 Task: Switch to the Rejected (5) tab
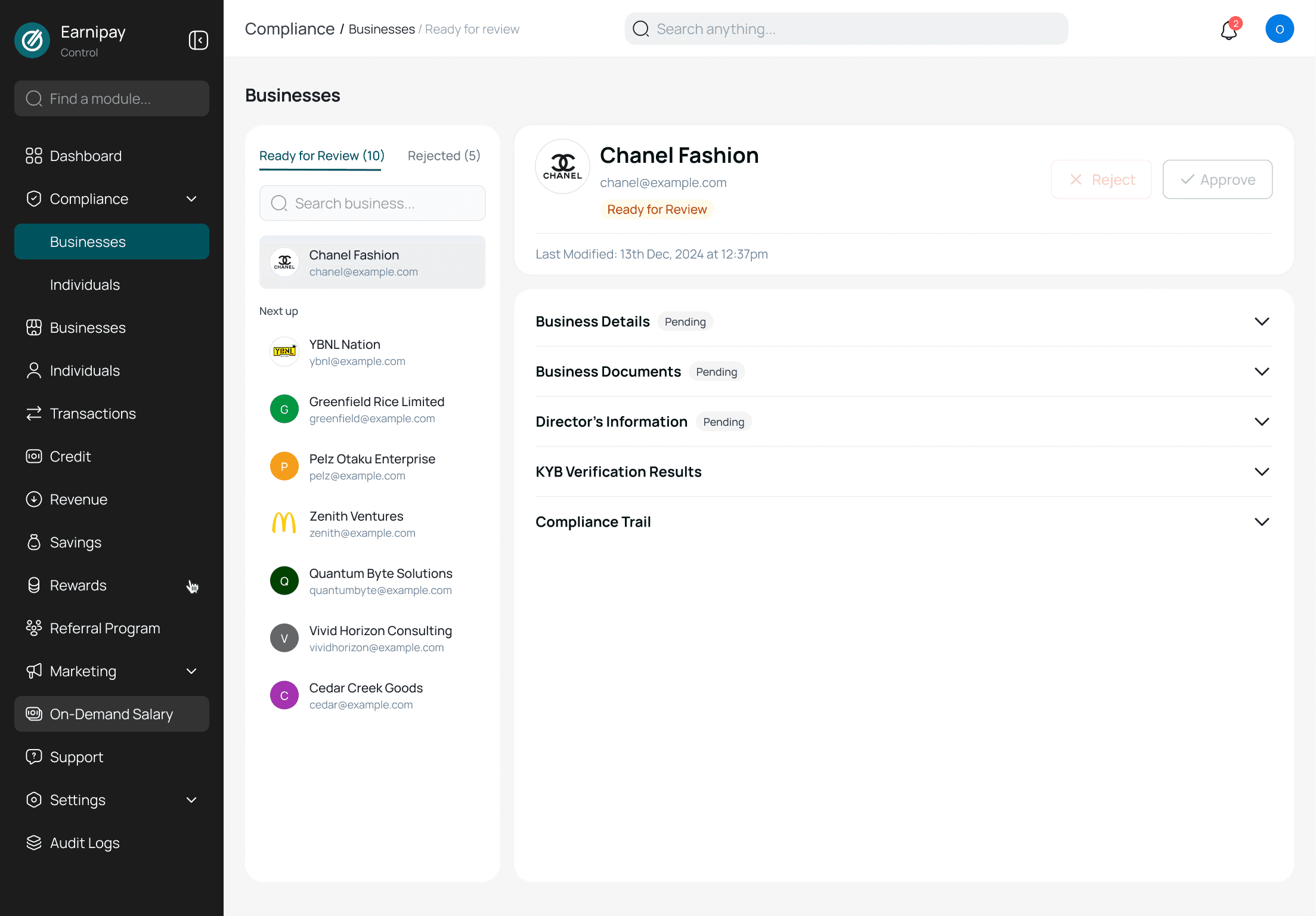point(444,156)
